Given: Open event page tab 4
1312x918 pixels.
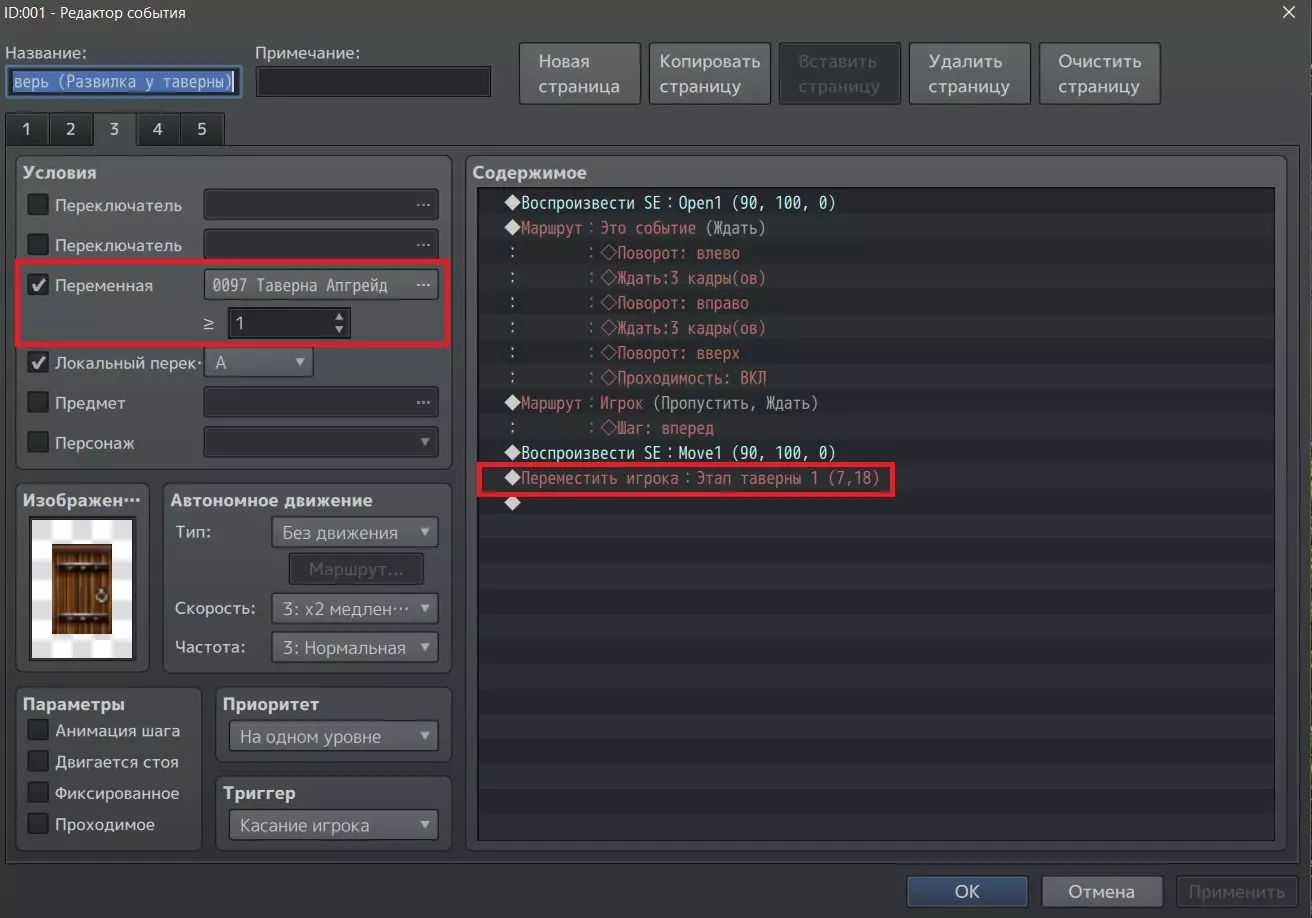Looking at the screenshot, I should click(x=158, y=130).
